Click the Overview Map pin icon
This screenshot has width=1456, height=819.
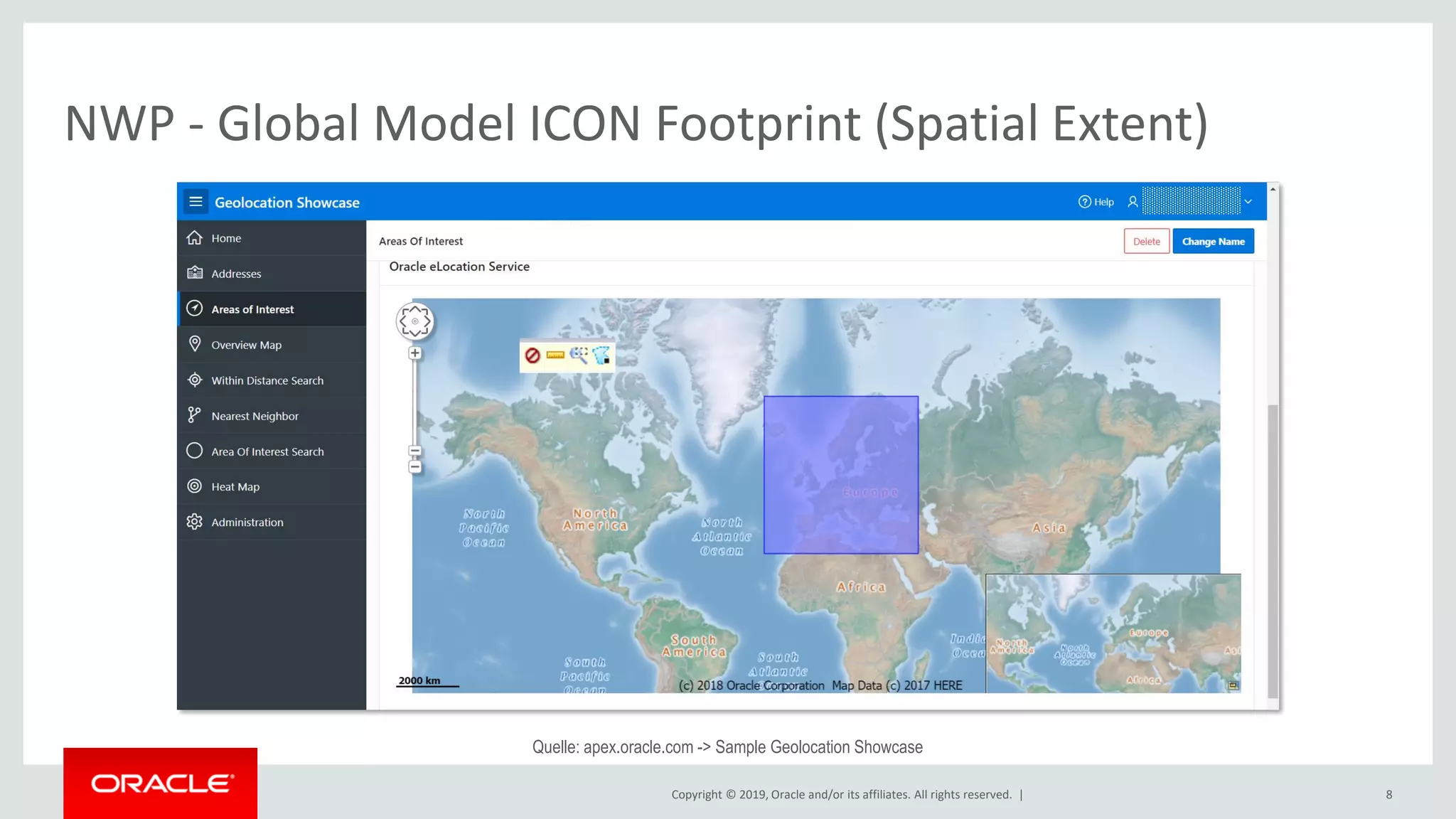point(195,344)
